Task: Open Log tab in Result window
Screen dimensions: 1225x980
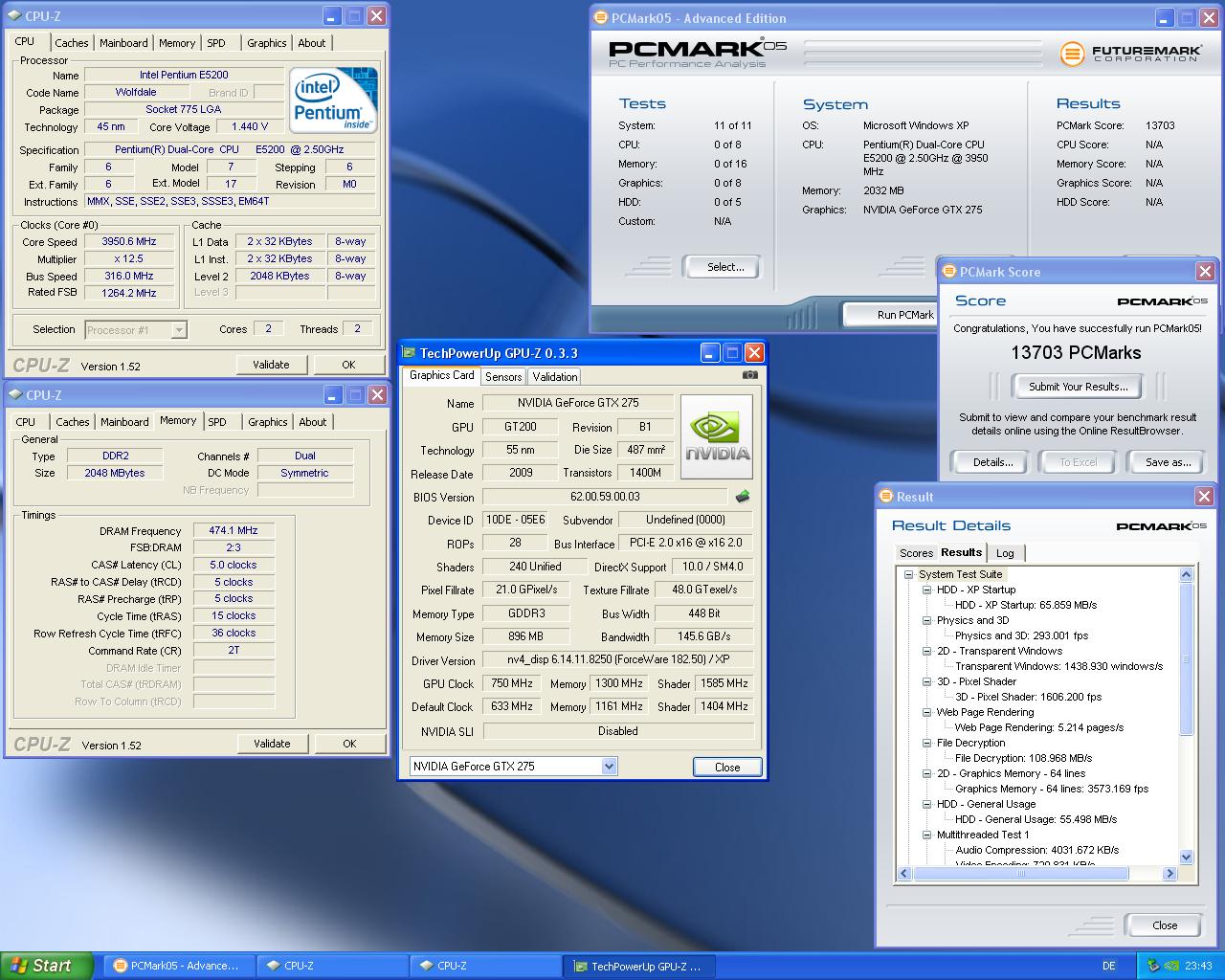Action: (1005, 553)
